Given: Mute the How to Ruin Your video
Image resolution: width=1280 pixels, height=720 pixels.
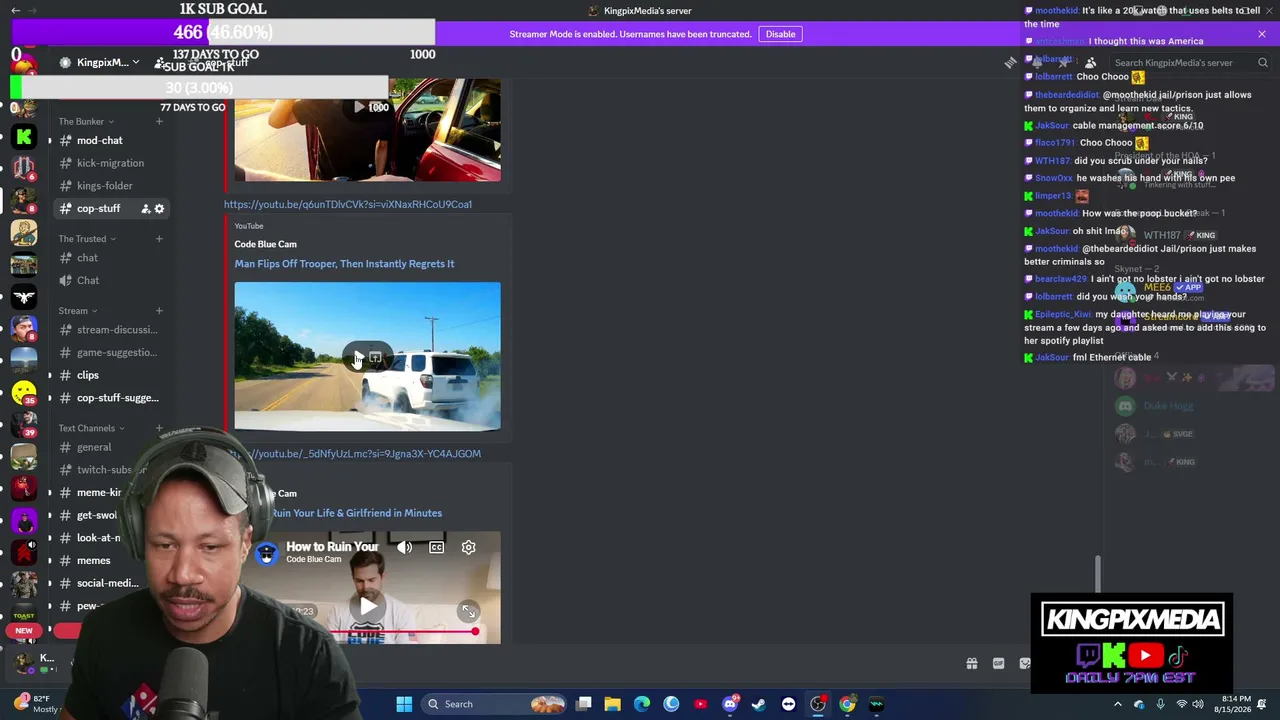Looking at the screenshot, I should click(x=404, y=547).
